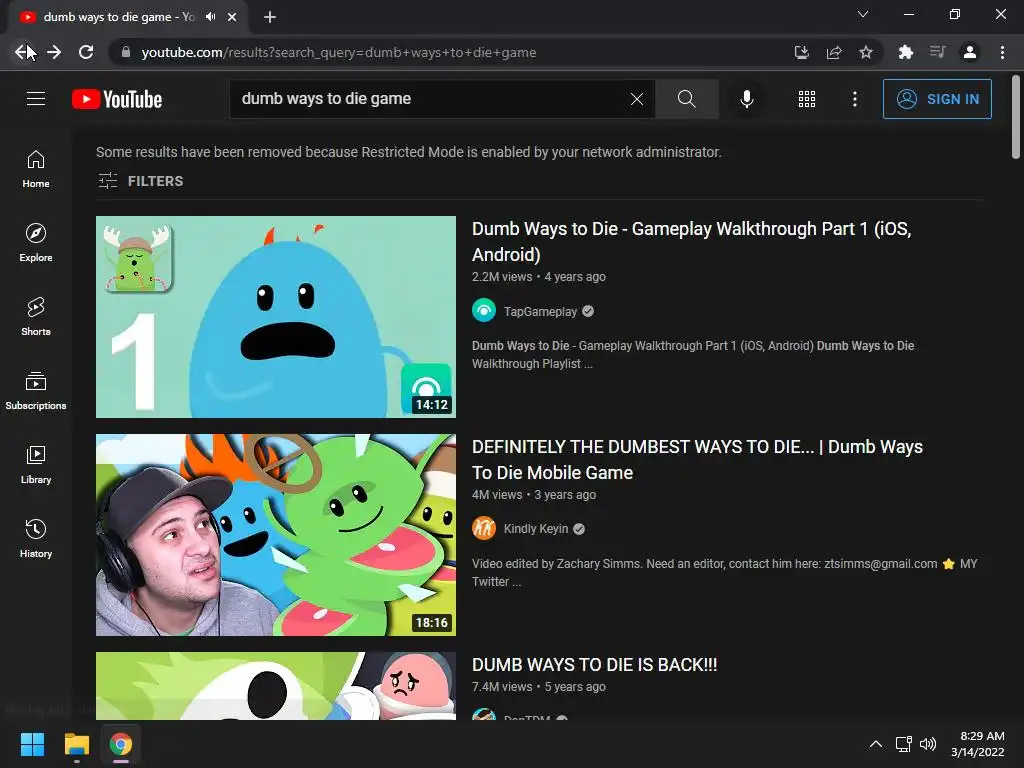Screen dimensions: 1024x768
Task: Go forward with the browser forward arrow
Action: coord(54,52)
